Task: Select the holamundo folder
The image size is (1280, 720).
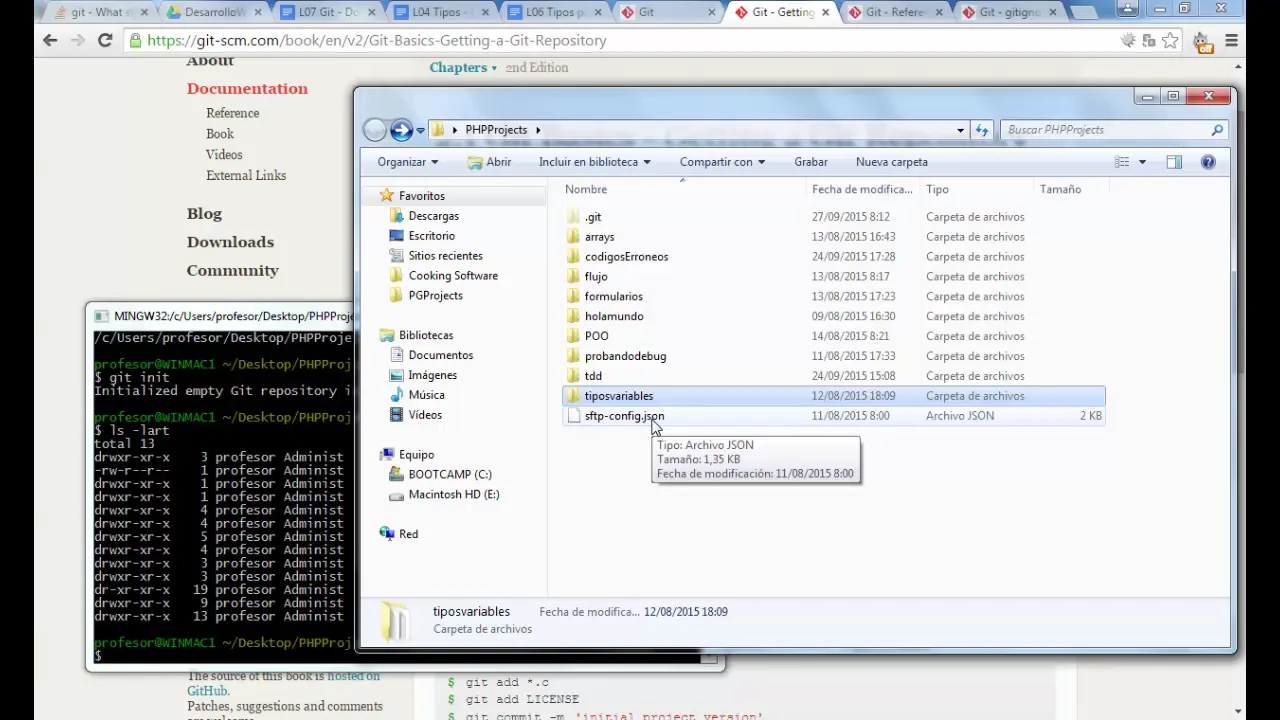Action: point(614,316)
